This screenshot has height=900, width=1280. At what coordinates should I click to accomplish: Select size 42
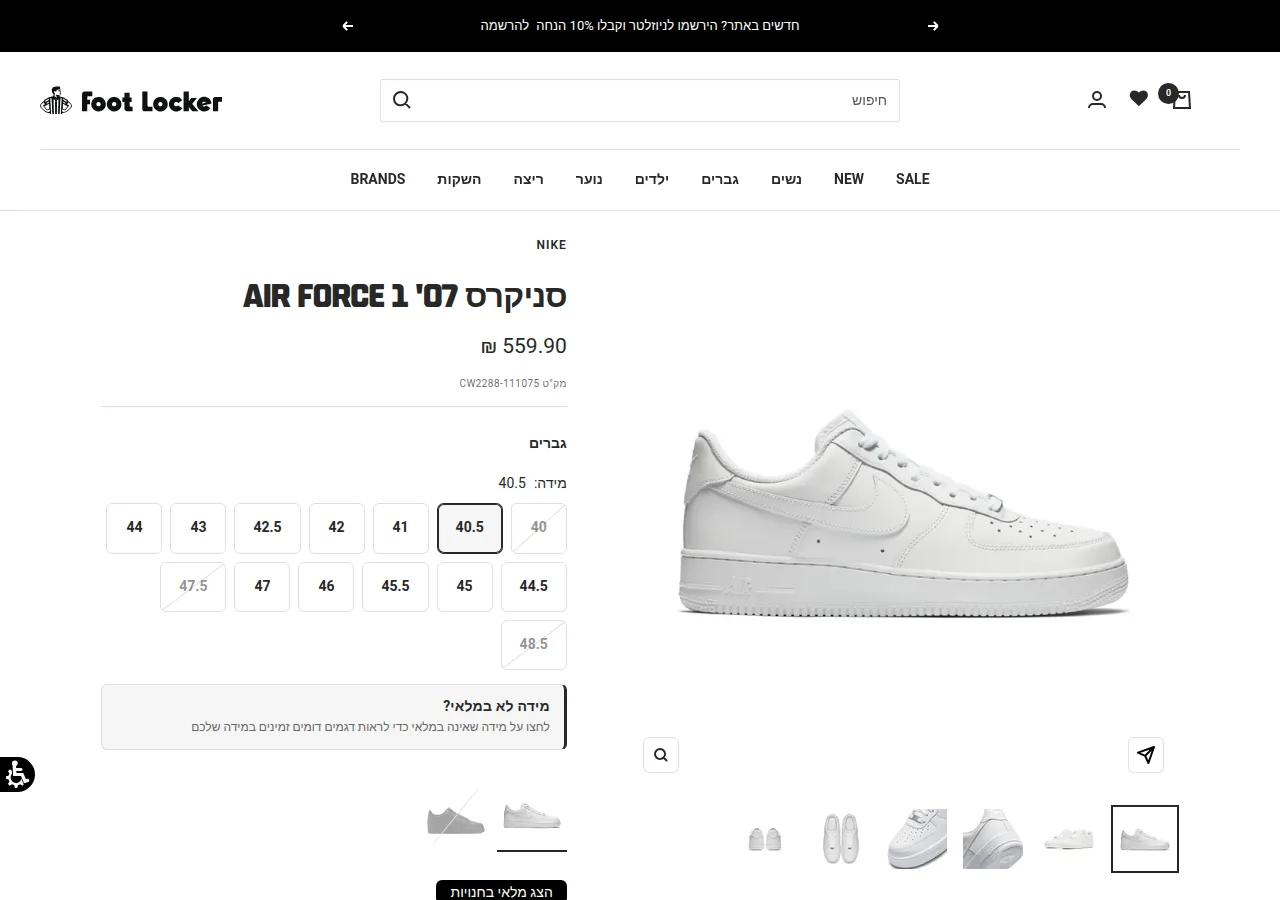337,528
